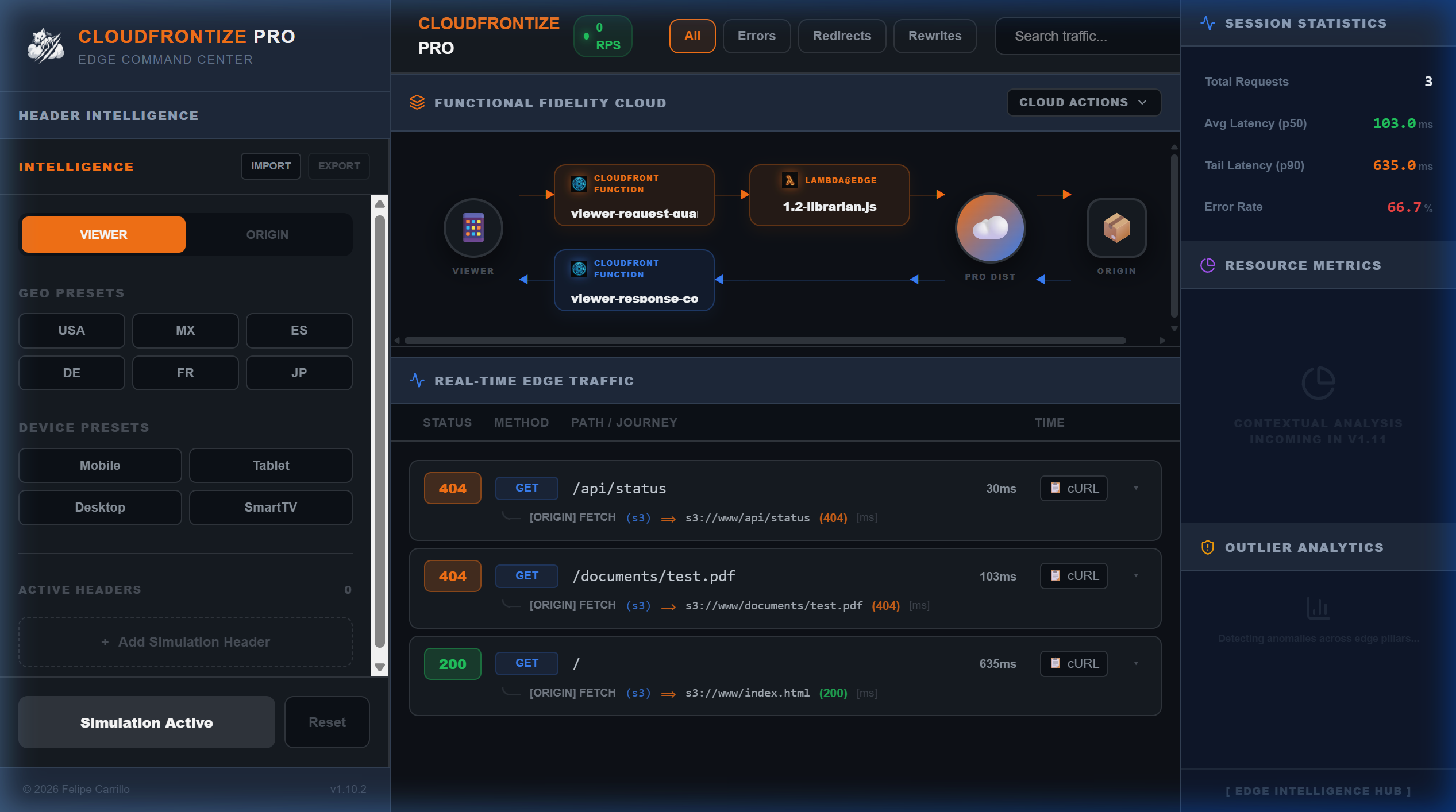
Task: Click the Real-Time Edge Traffic pulse icon
Action: click(x=417, y=381)
